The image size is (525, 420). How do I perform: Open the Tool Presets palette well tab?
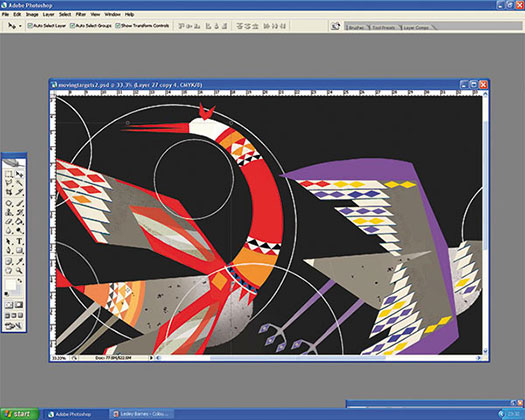tap(384, 27)
